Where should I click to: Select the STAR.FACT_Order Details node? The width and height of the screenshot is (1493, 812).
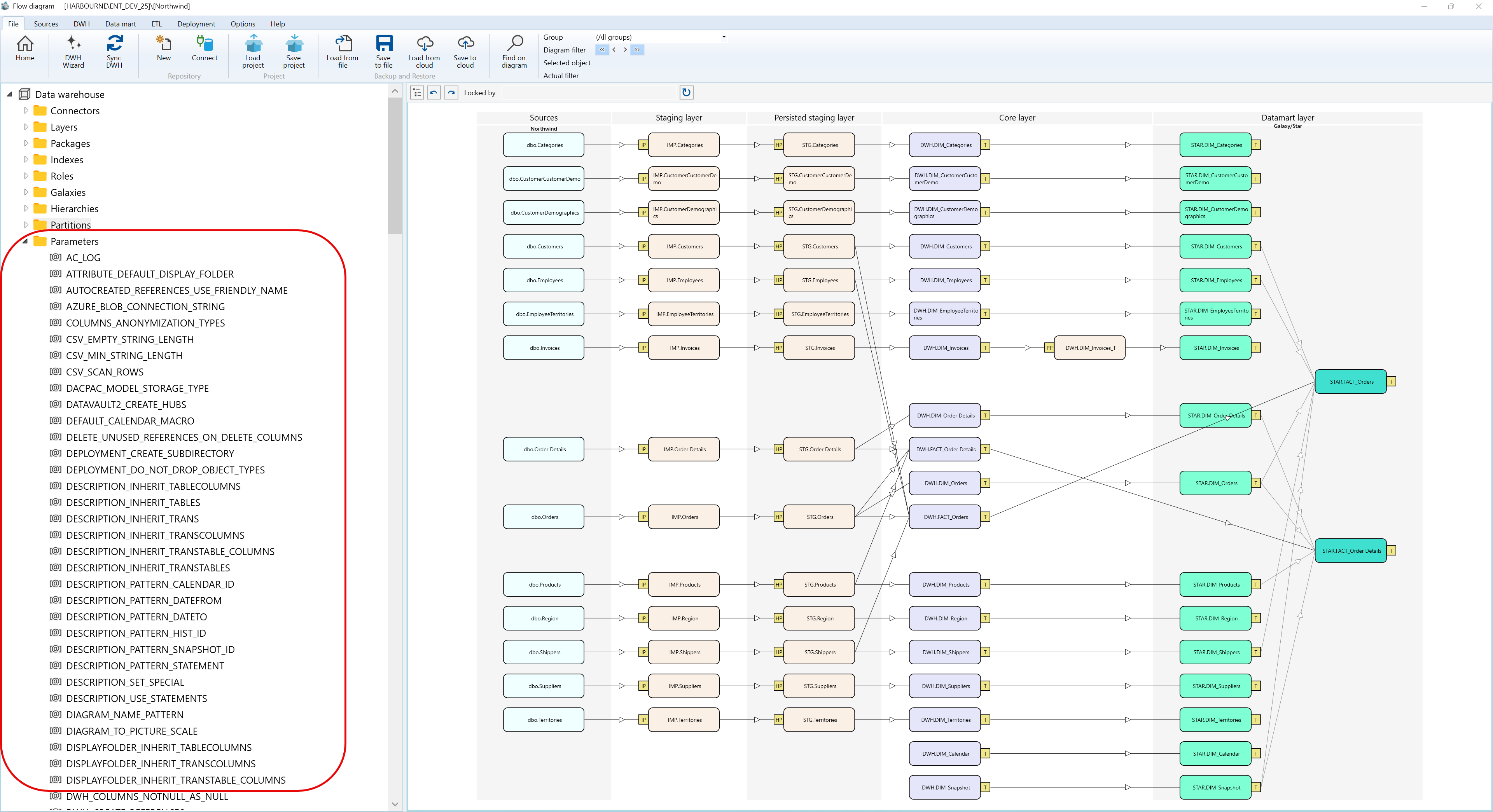click(1351, 551)
